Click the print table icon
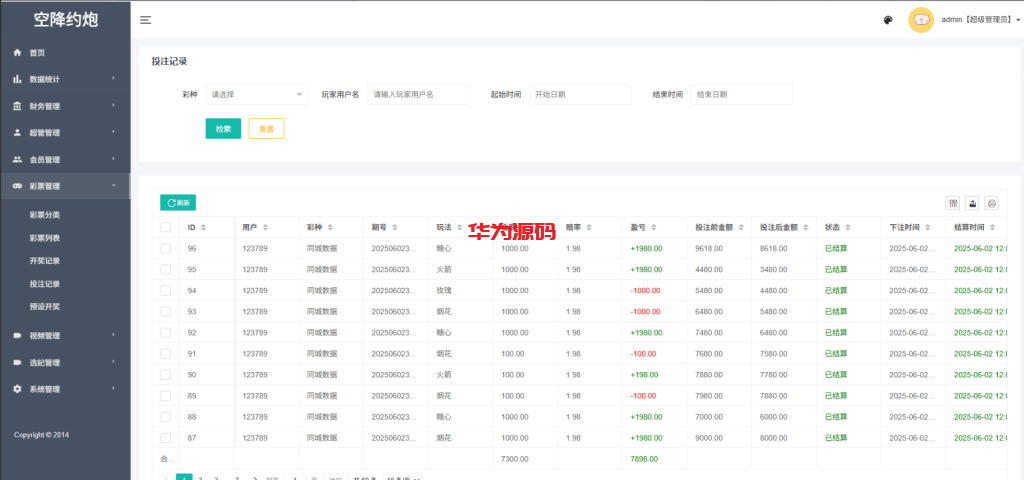1024x480 pixels. pos(992,203)
